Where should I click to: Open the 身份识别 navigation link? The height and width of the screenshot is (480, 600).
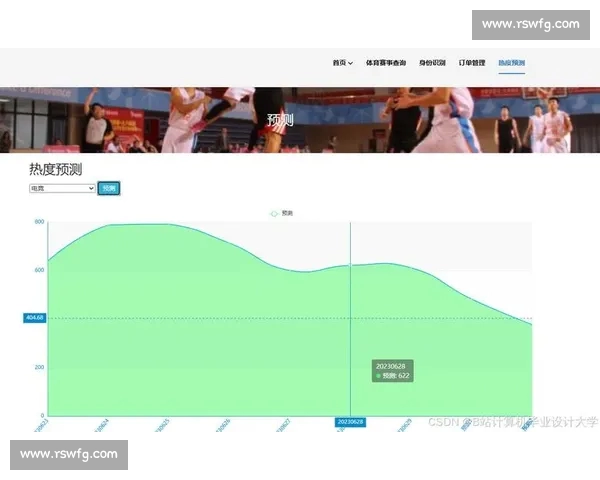[x=432, y=62]
